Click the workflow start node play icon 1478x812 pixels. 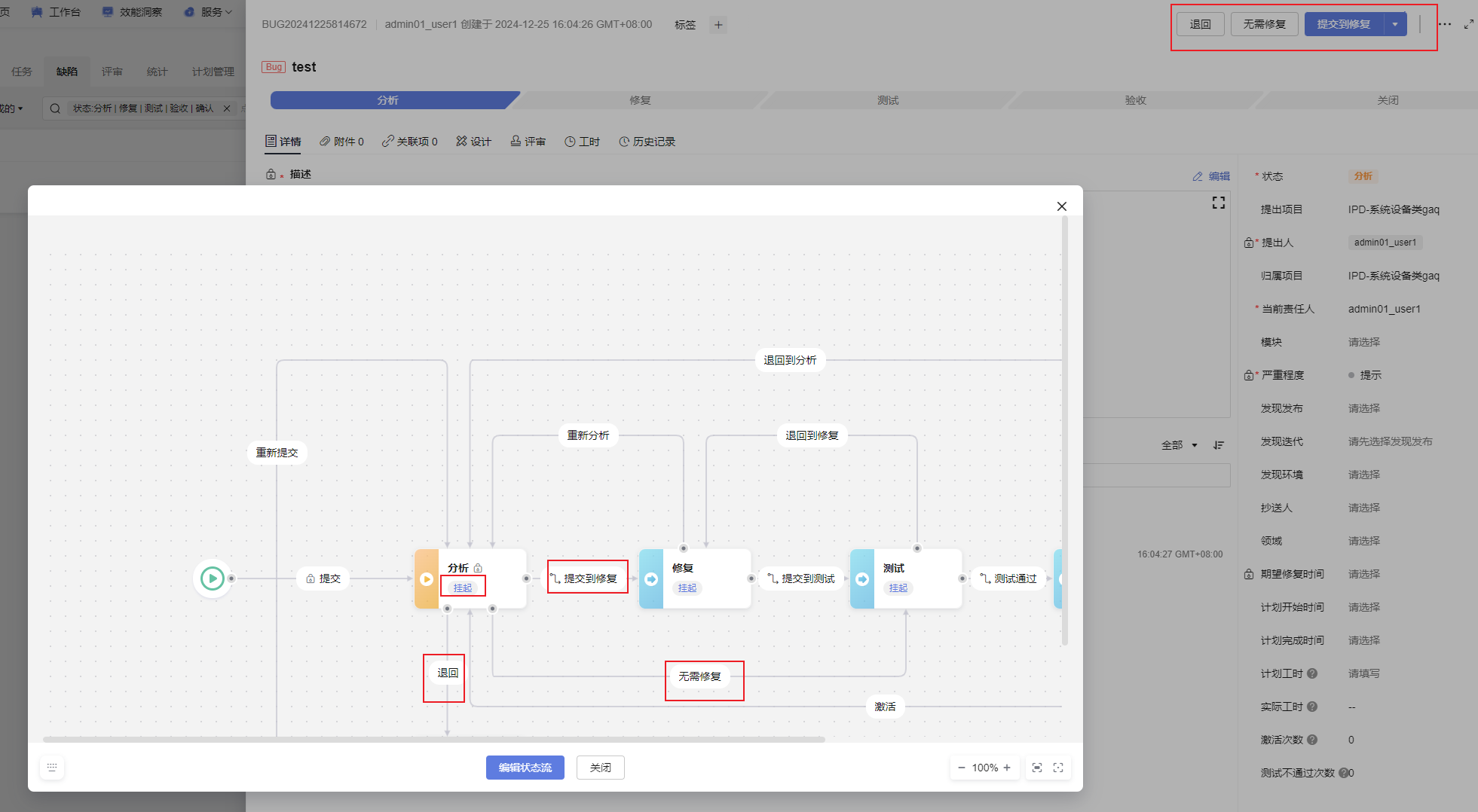(x=213, y=578)
